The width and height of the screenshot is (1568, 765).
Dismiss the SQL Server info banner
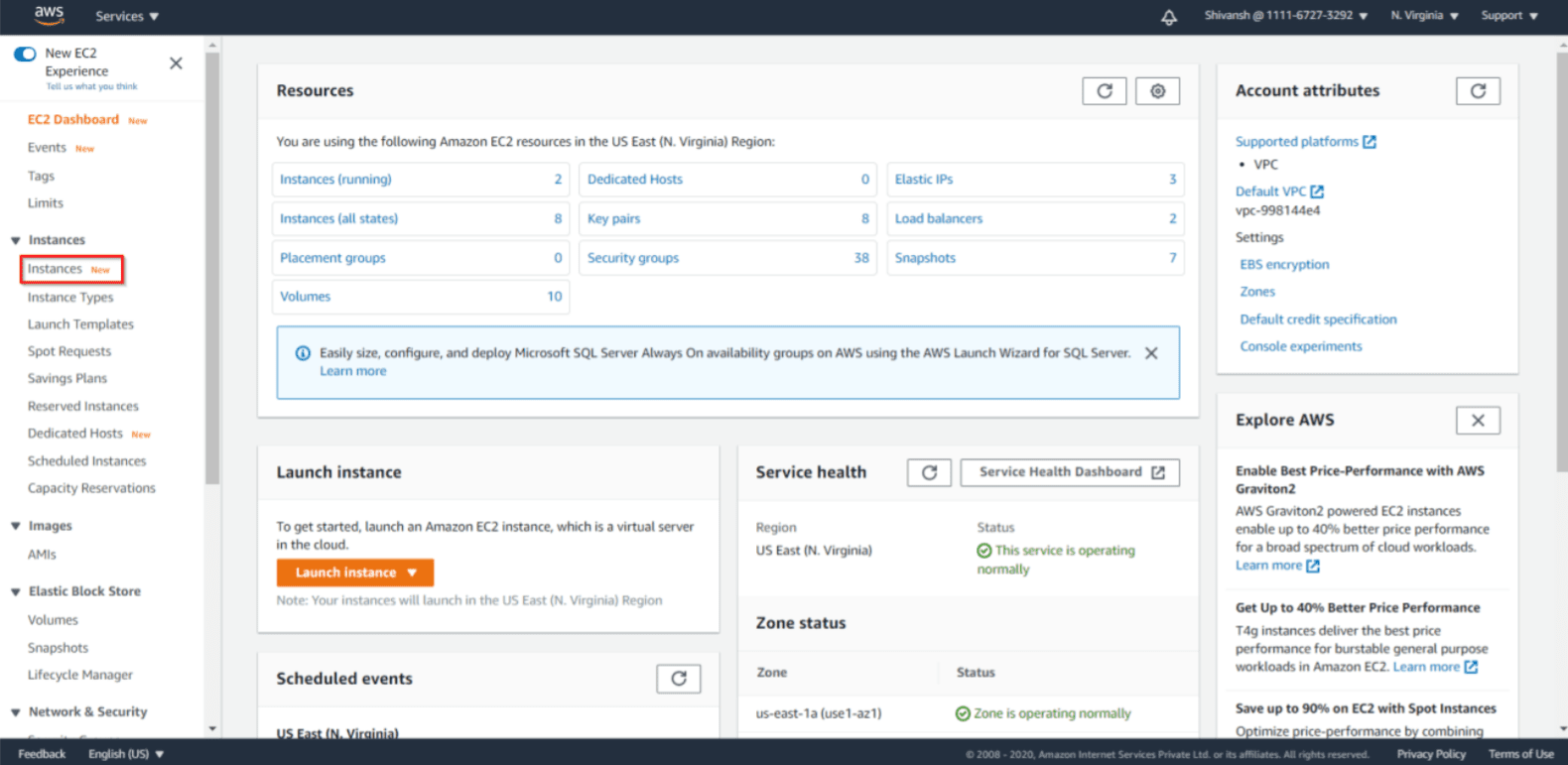click(1151, 353)
